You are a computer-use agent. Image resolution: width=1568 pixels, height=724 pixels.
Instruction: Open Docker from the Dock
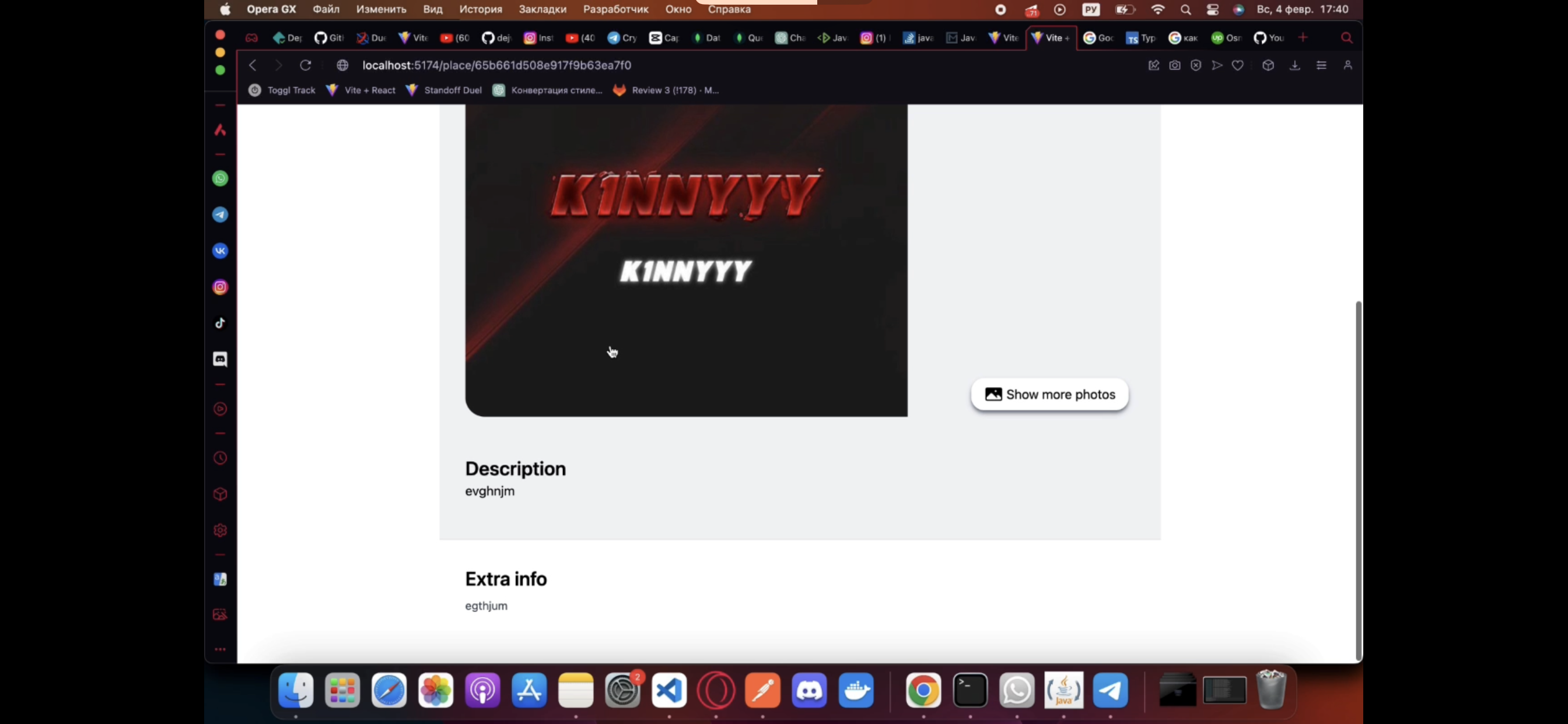coord(856,691)
